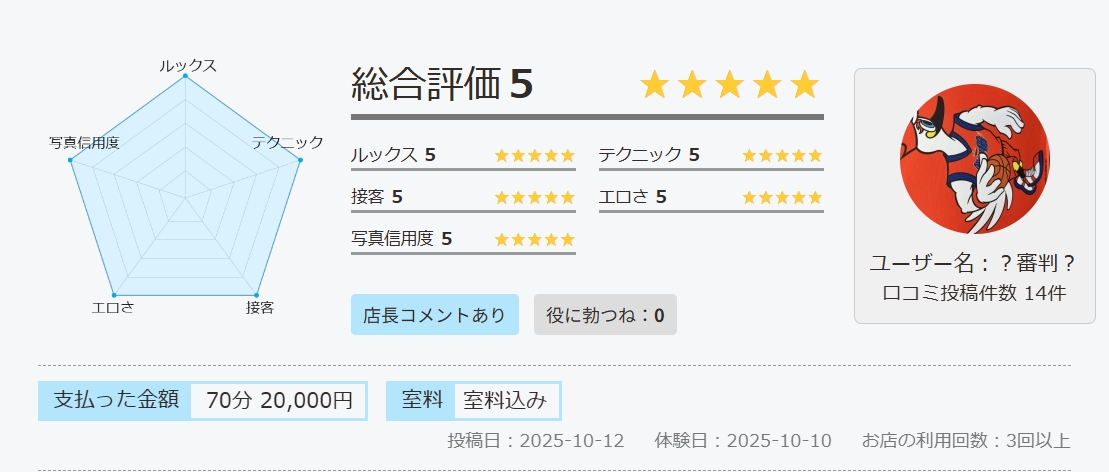Click the テクニック label on radar chart
Image resolution: width=1109 pixels, height=472 pixels.
pyautogui.click(x=288, y=143)
